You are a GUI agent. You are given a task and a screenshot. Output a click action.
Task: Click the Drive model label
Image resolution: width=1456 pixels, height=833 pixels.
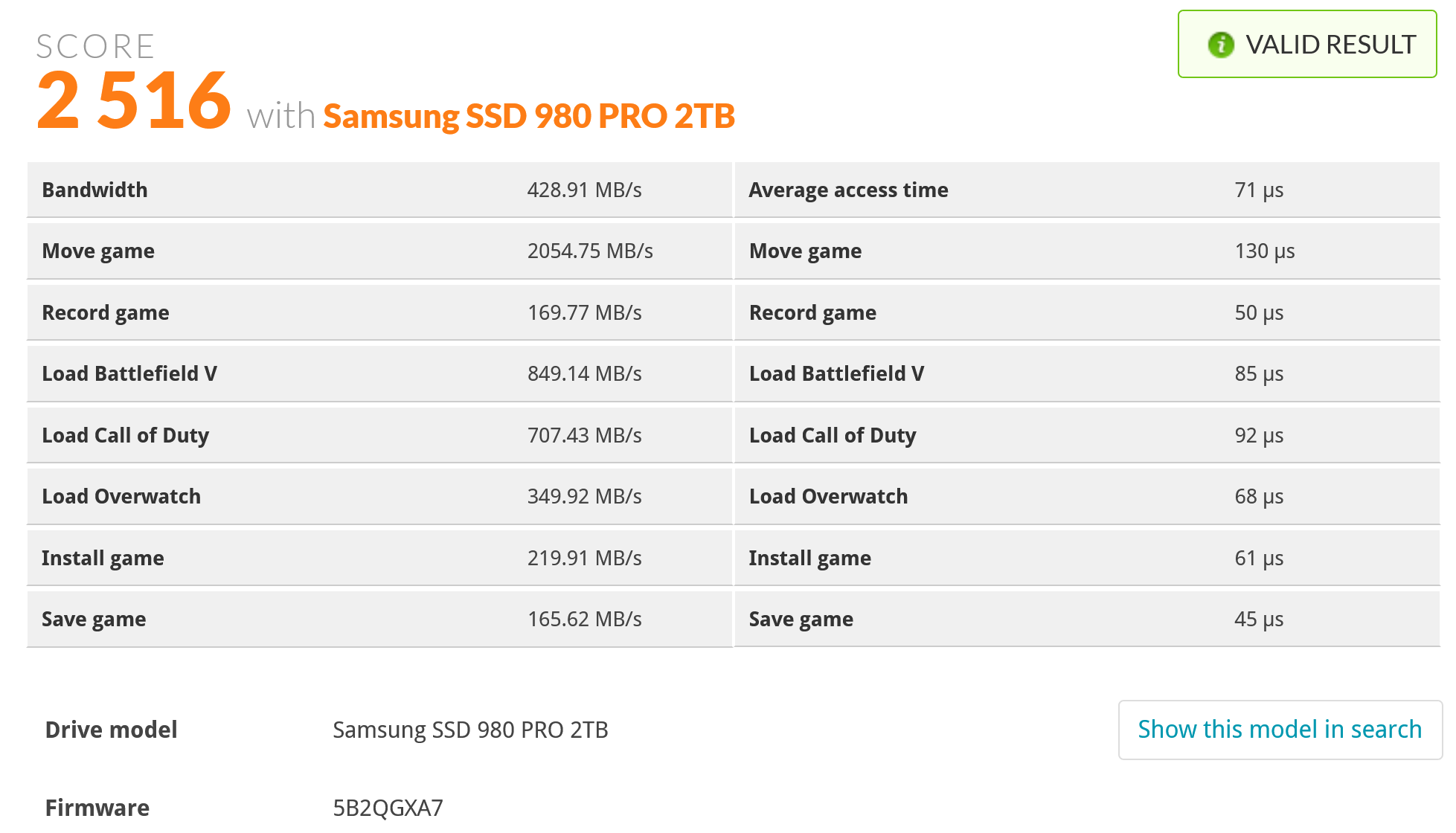click(110, 730)
